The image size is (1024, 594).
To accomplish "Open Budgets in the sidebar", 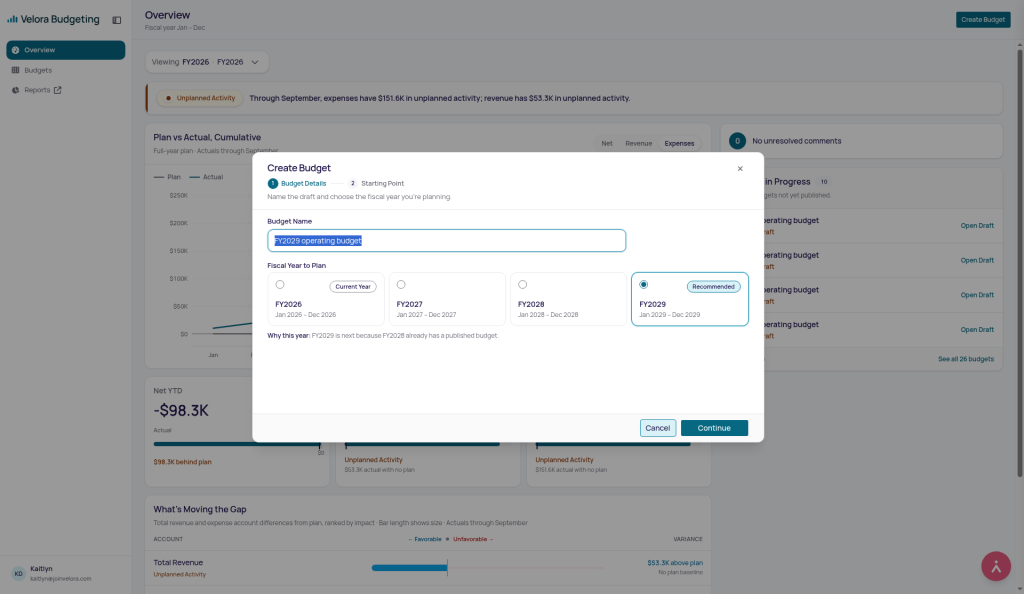I will (66, 70).
